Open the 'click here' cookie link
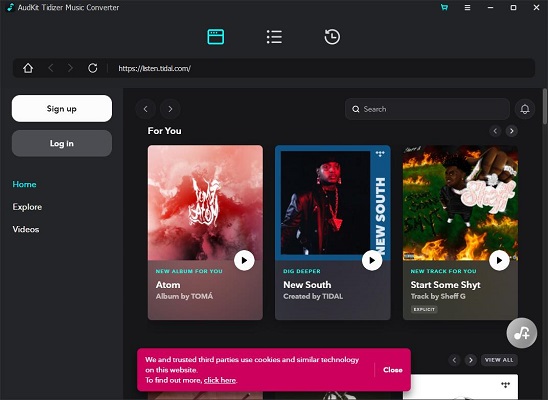 click(x=220, y=380)
